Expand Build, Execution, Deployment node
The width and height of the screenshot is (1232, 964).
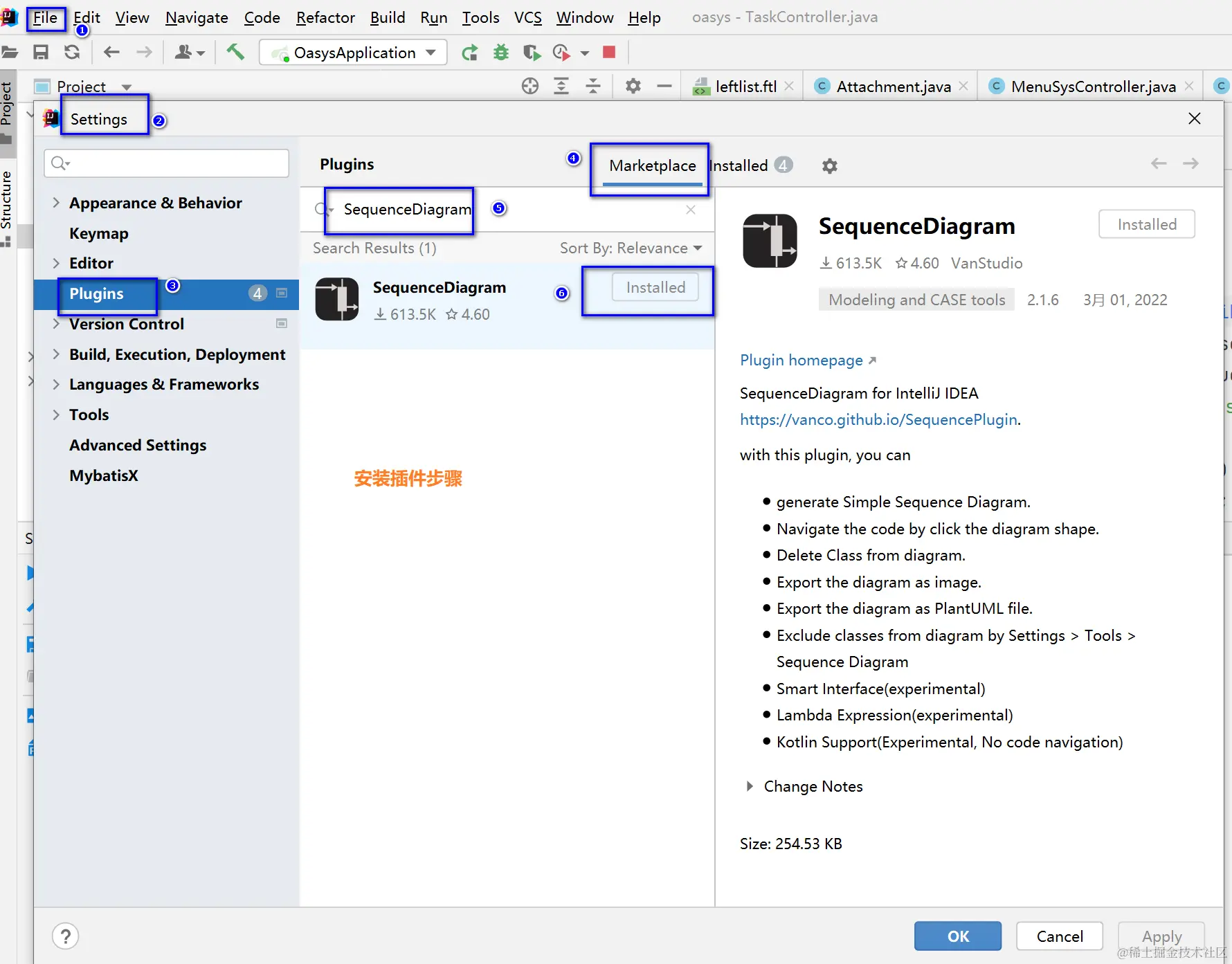pyautogui.click(x=56, y=354)
